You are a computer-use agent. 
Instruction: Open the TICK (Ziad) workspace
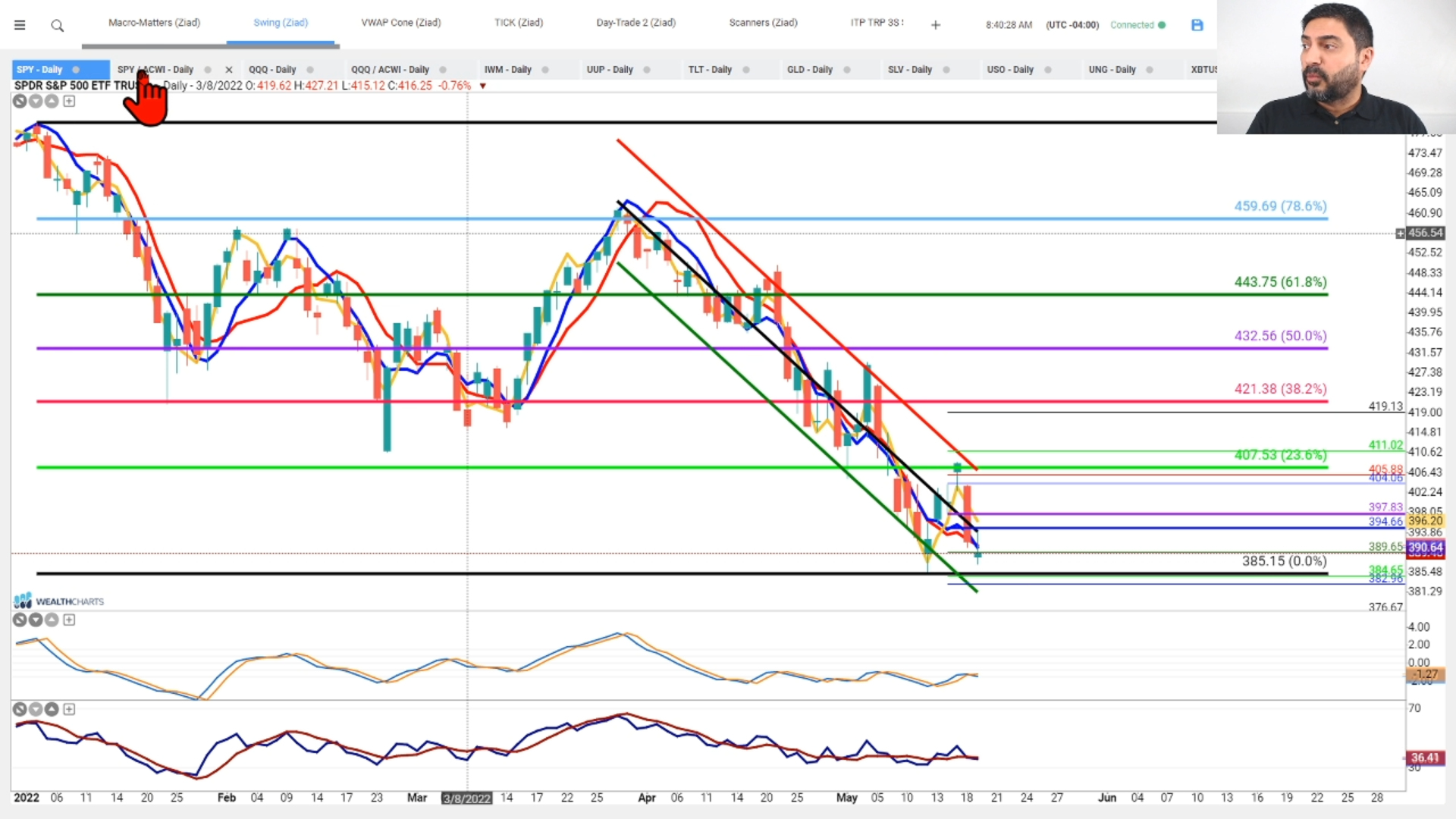[x=519, y=23]
